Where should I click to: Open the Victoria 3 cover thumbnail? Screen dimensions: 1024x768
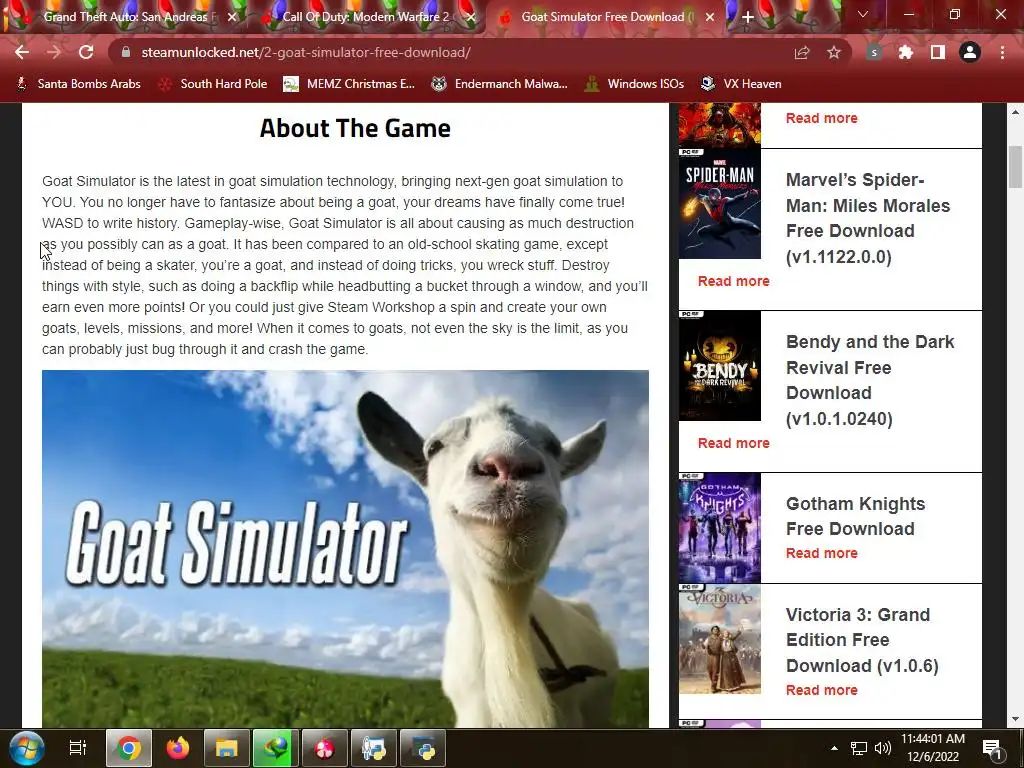pyautogui.click(x=720, y=639)
